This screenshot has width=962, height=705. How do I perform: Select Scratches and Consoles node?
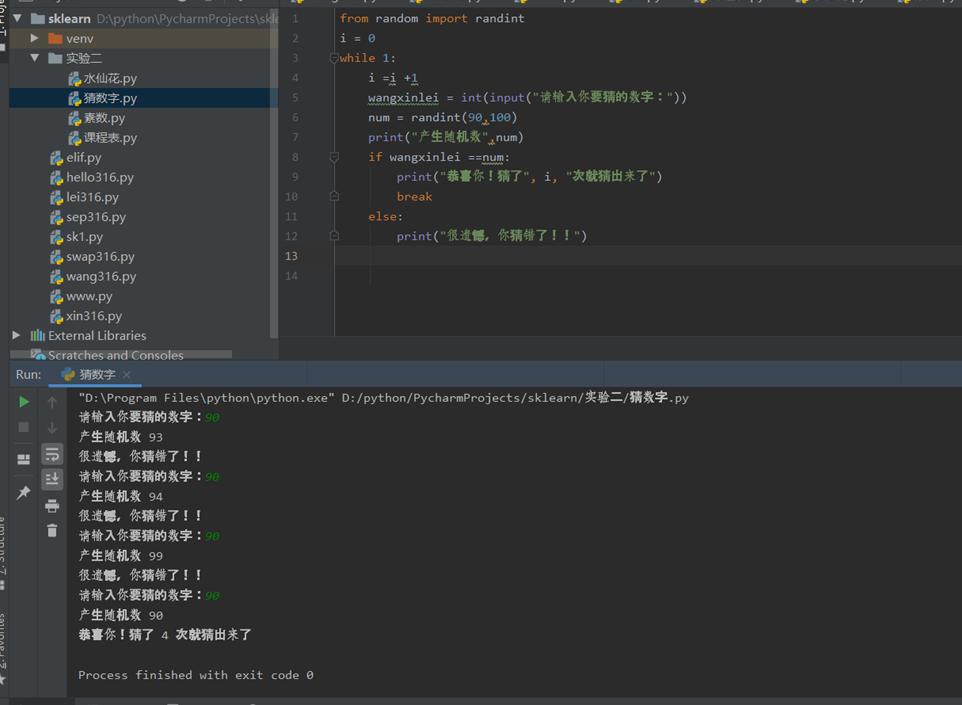(107, 355)
